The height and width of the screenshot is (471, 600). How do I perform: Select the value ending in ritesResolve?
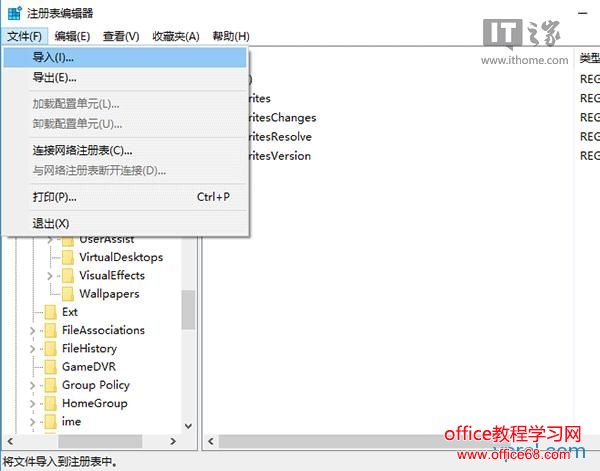(280, 137)
